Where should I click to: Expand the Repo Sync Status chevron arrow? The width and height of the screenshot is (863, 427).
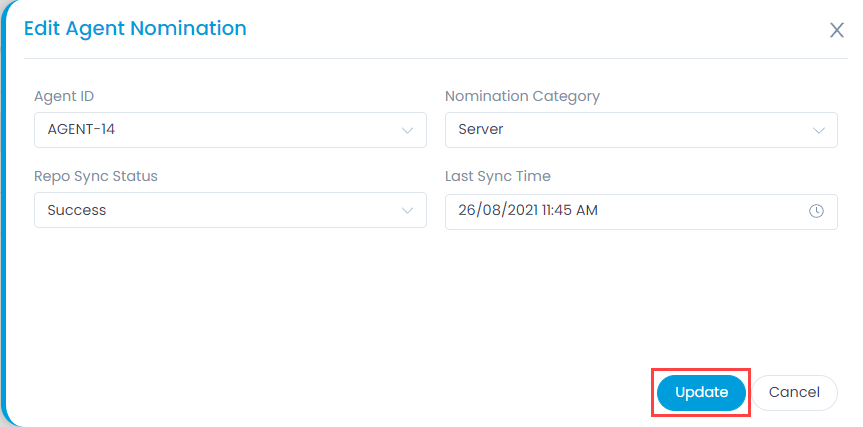click(407, 210)
